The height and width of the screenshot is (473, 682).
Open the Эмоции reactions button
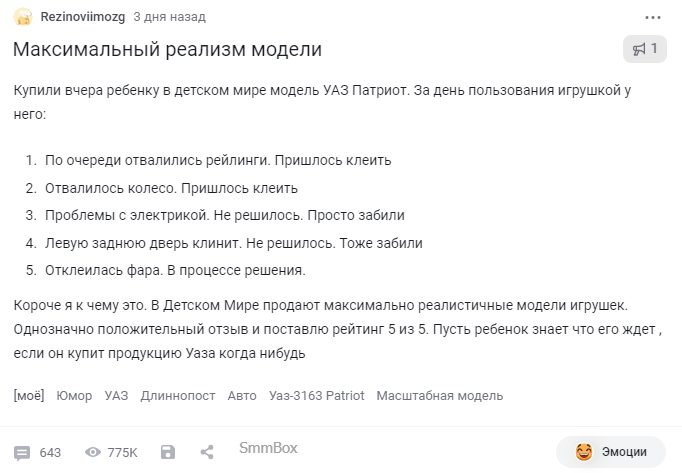pos(611,452)
